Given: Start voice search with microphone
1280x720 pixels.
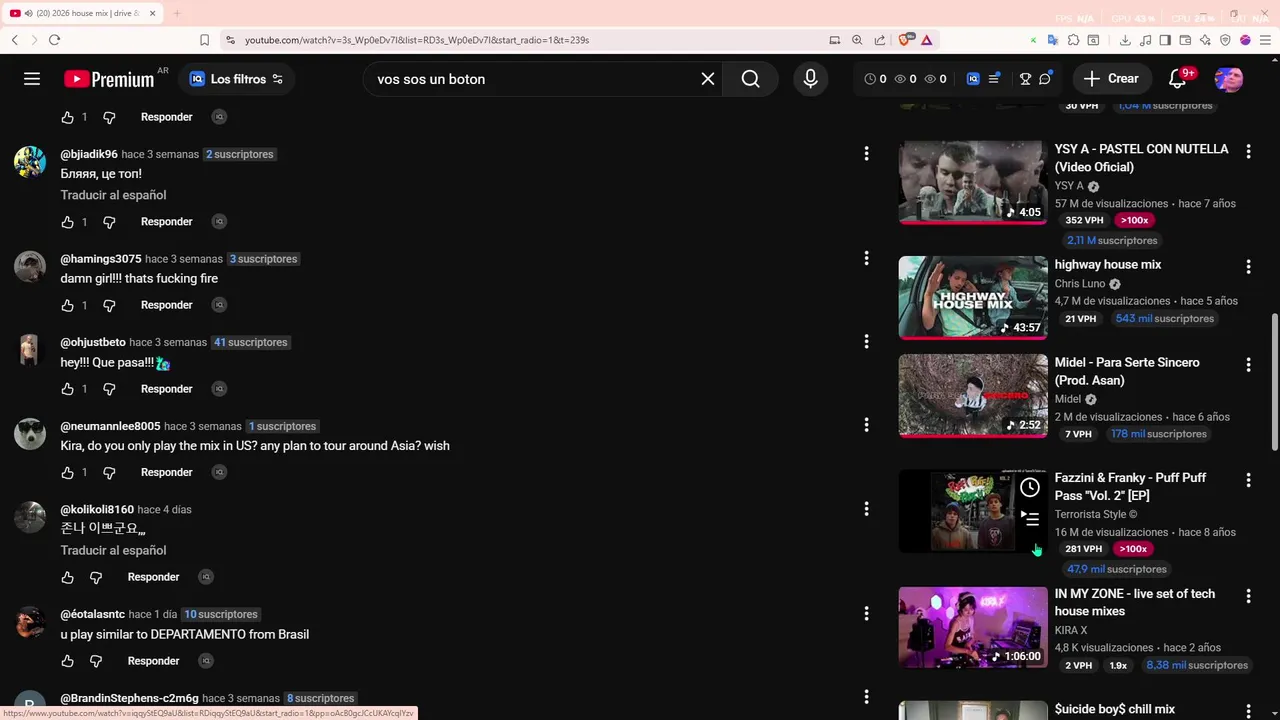Looking at the screenshot, I should click(x=811, y=79).
